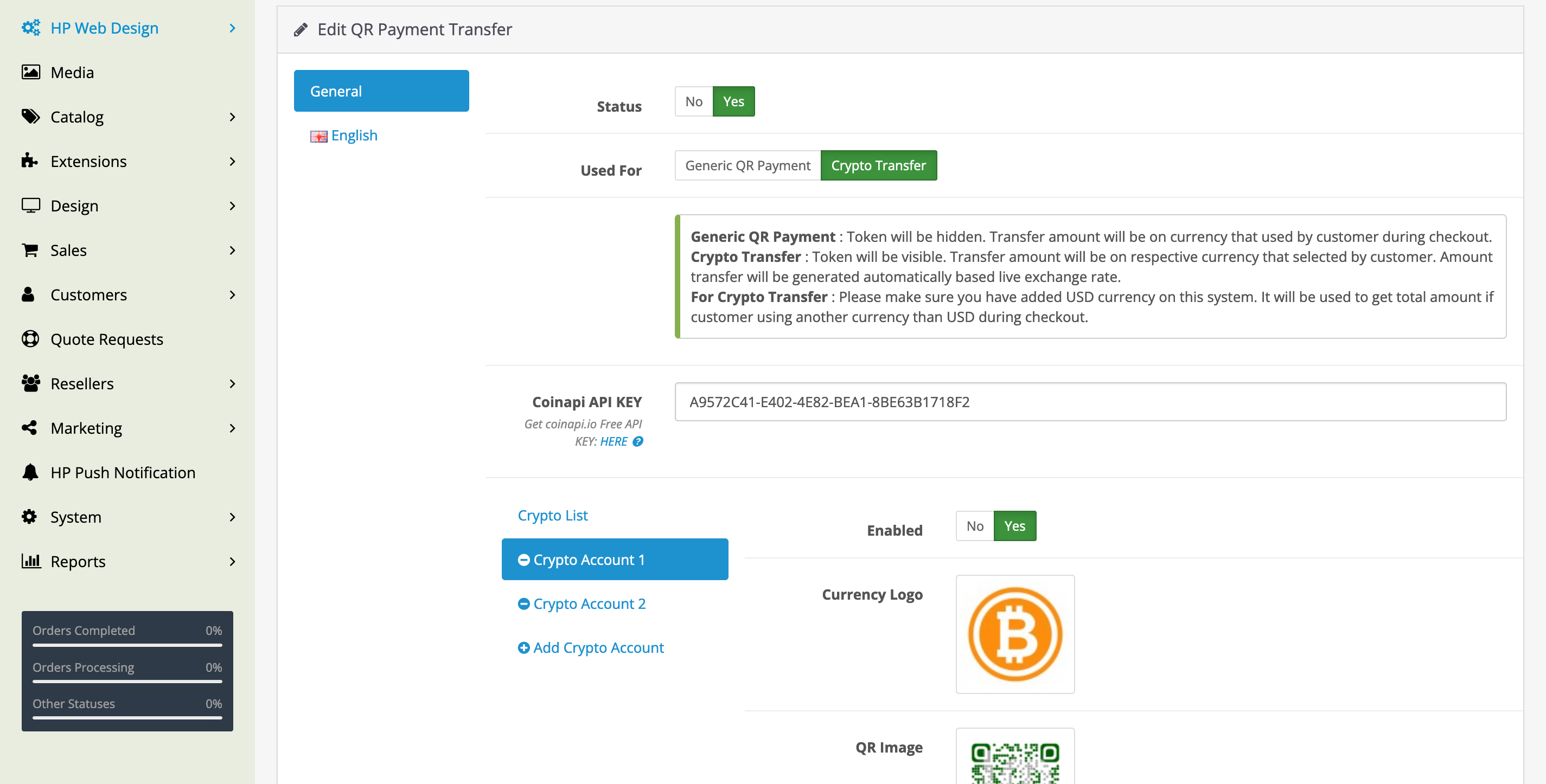
Task: Select the Catalog tag icon
Action: click(30, 117)
